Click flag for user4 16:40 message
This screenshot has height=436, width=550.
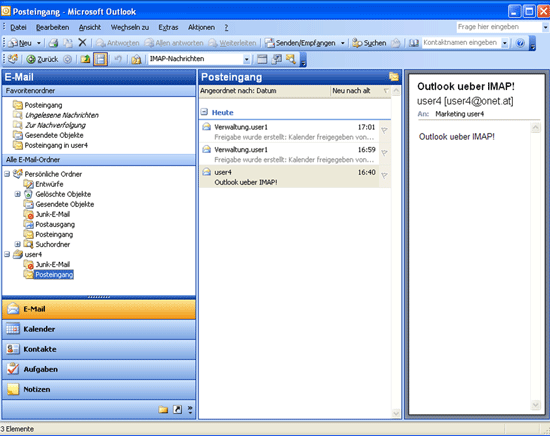[x=384, y=176]
